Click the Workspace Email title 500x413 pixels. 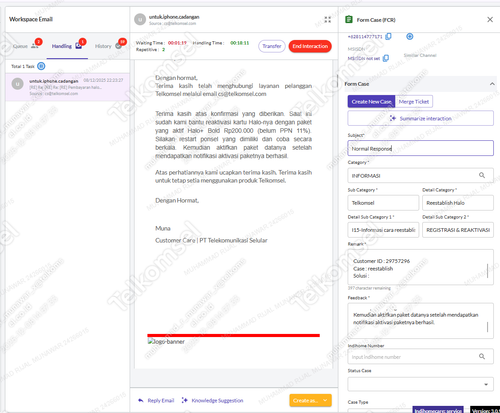(x=31, y=19)
